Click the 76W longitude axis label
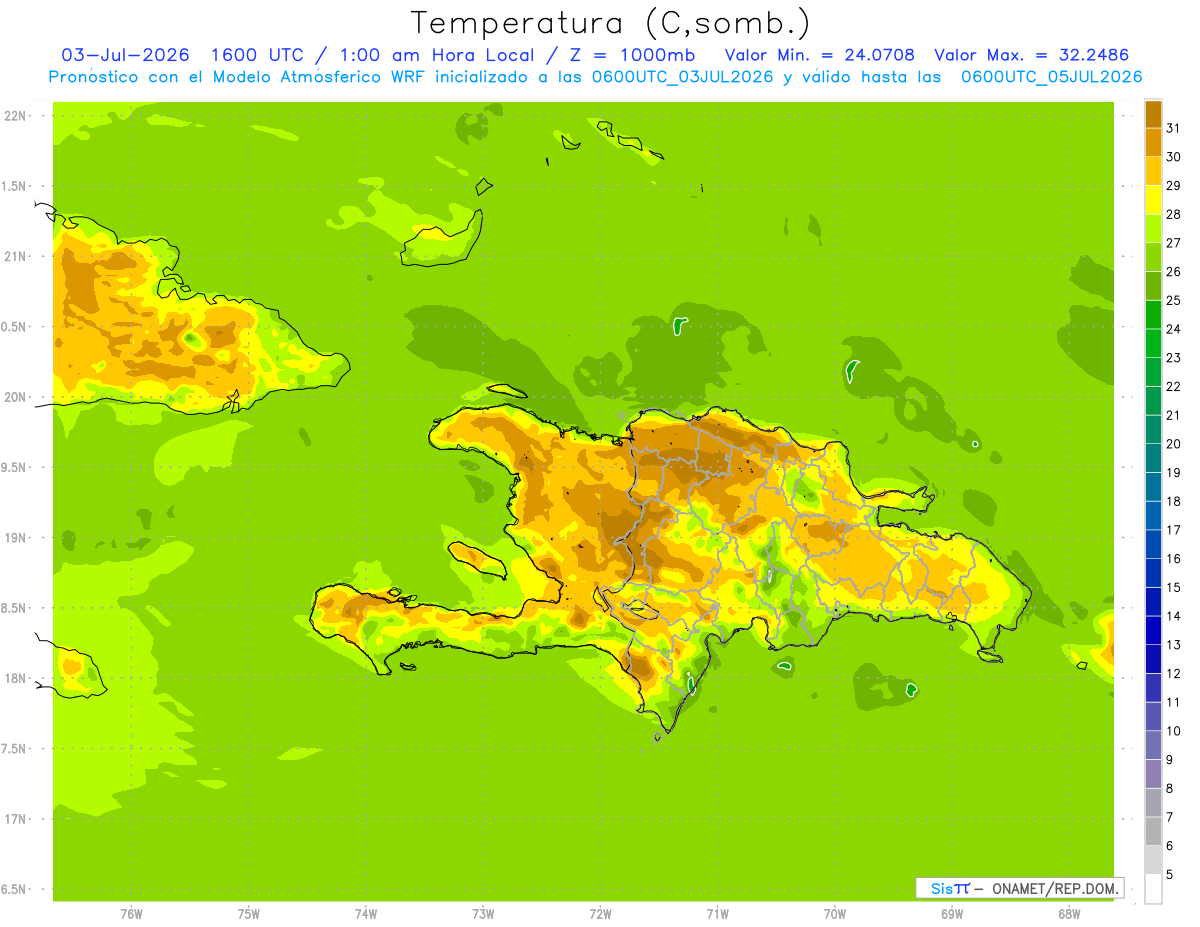Viewport: 1200px width, 927px height. (x=131, y=914)
